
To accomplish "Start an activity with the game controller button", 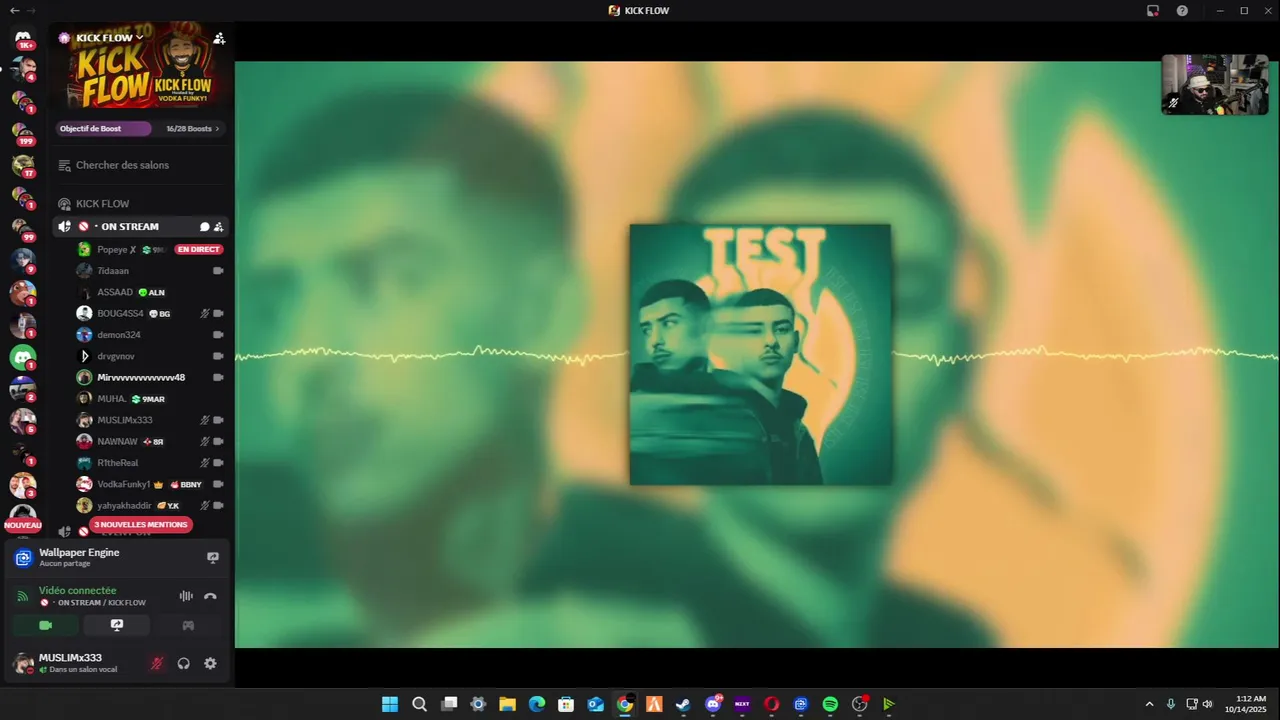I will pyautogui.click(x=188, y=625).
